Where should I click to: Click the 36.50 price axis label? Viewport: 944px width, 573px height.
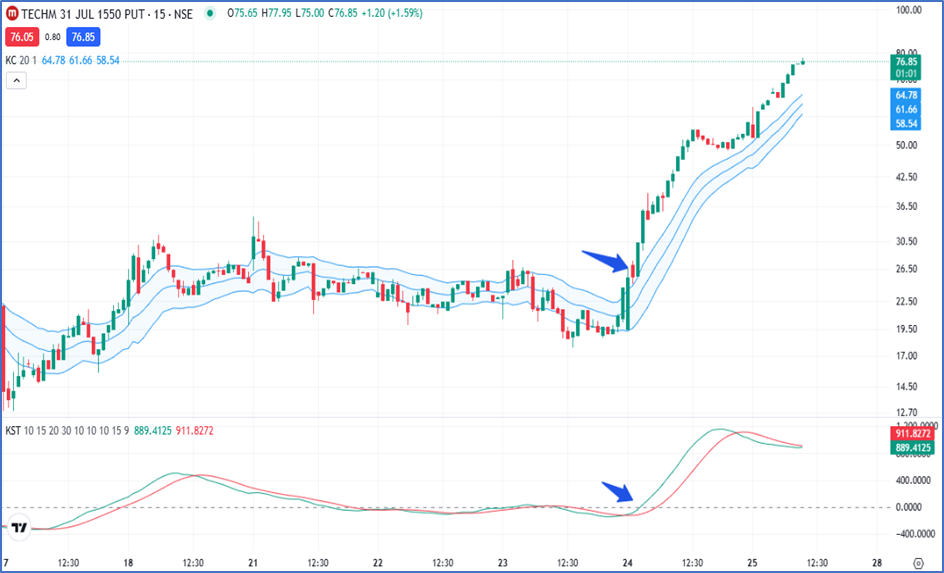click(906, 206)
